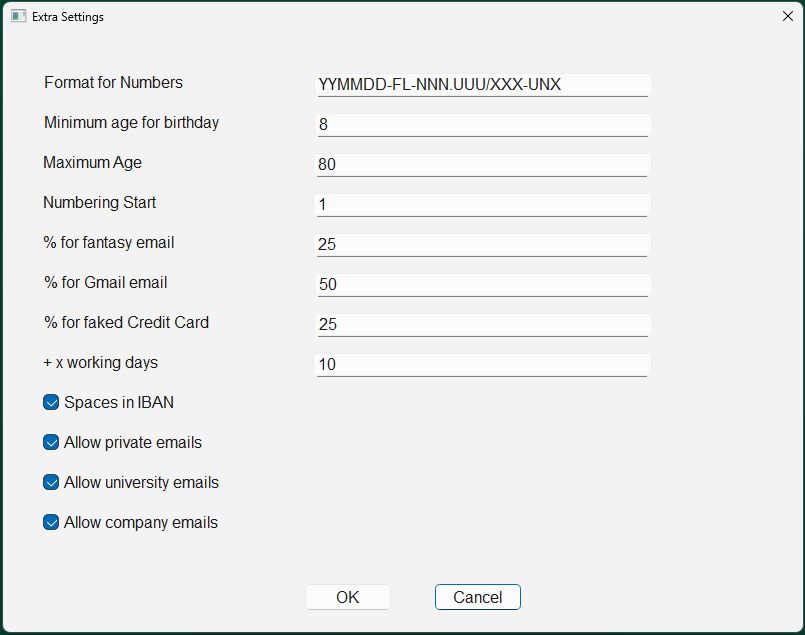Click into the Maximum Age field
The image size is (805, 635).
(483, 165)
